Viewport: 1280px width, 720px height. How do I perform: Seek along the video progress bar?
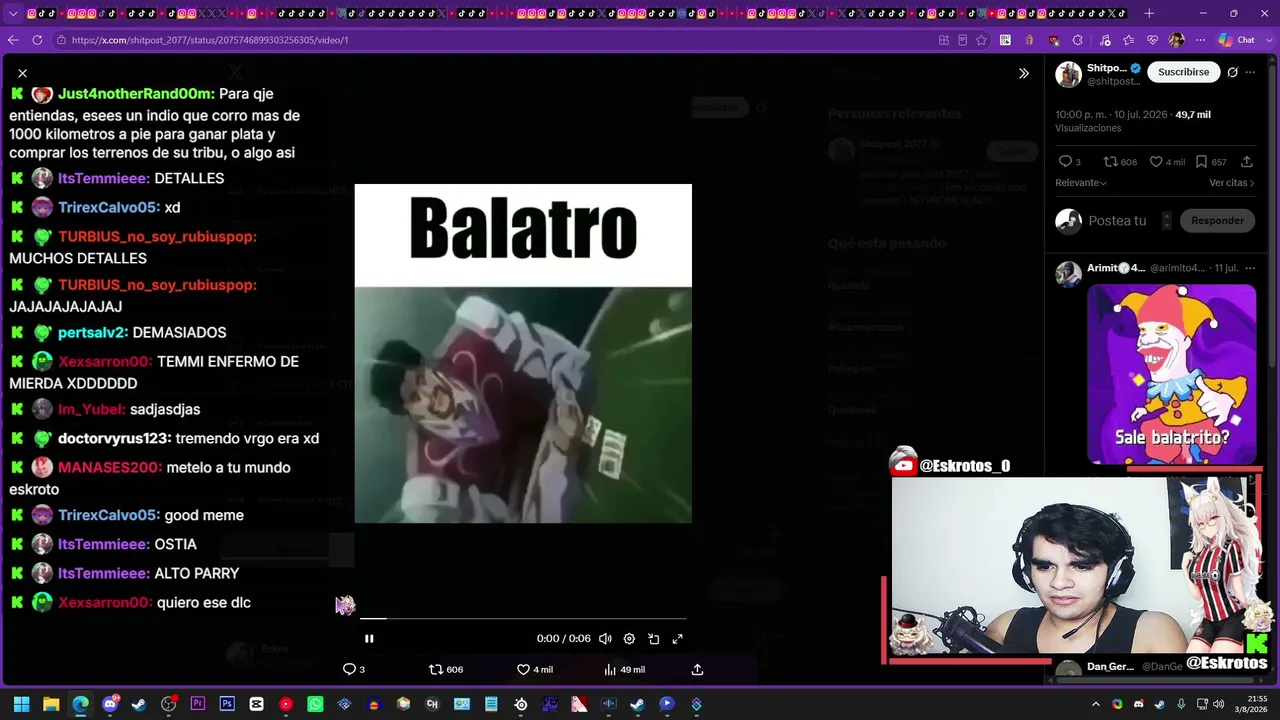click(x=523, y=619)
